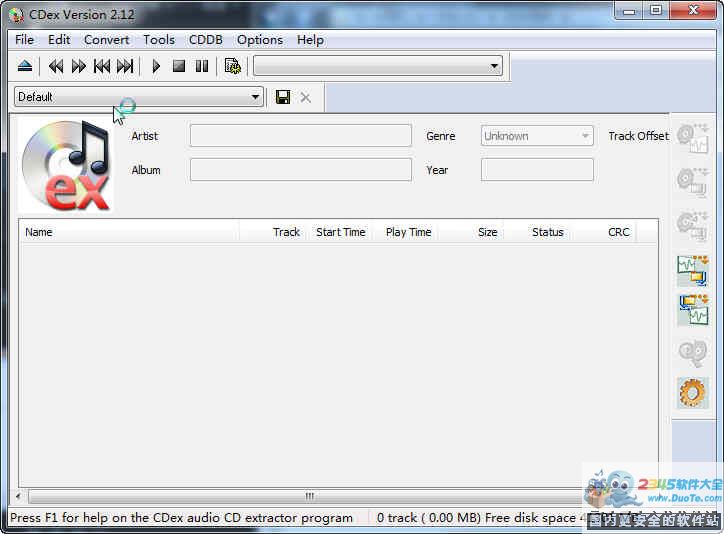Open the configure settings icon in the toolbar

click(x=233, y=66)
